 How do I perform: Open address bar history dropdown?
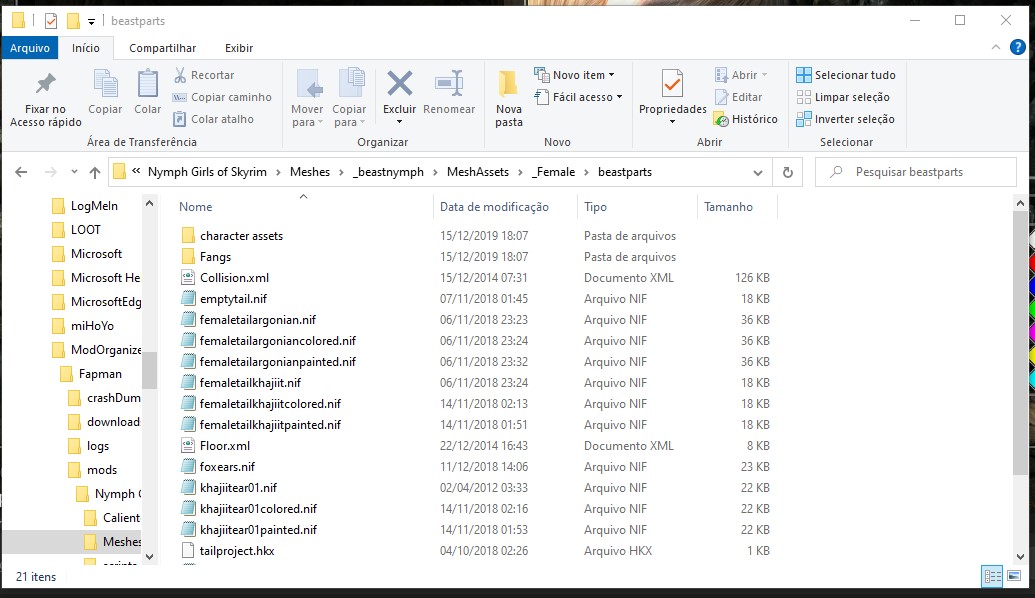(x=758, y=172)
